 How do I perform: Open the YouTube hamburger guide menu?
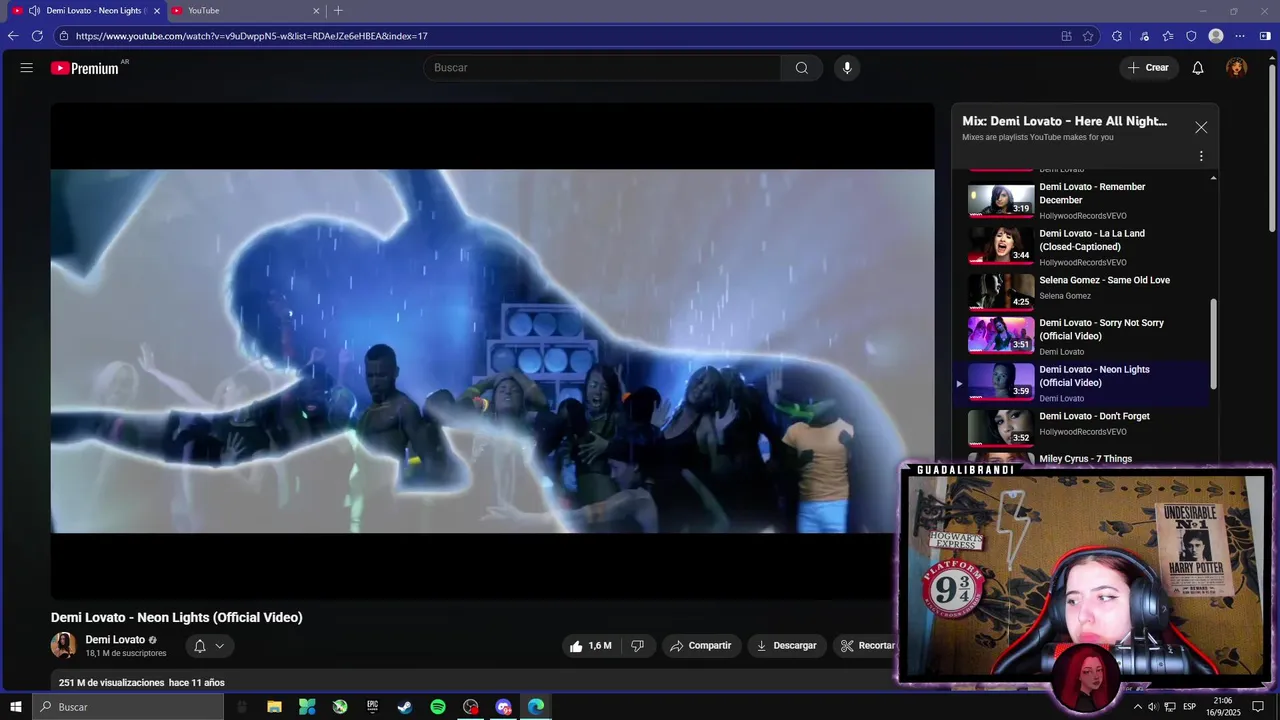27,68
